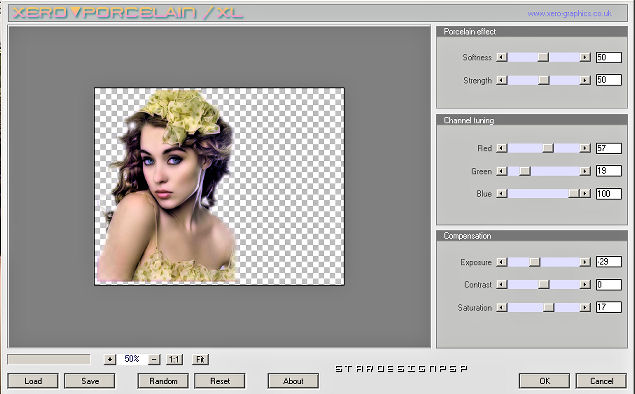
Task: Decrease Red channel with left arrow
Action: (x=501, y=148)
